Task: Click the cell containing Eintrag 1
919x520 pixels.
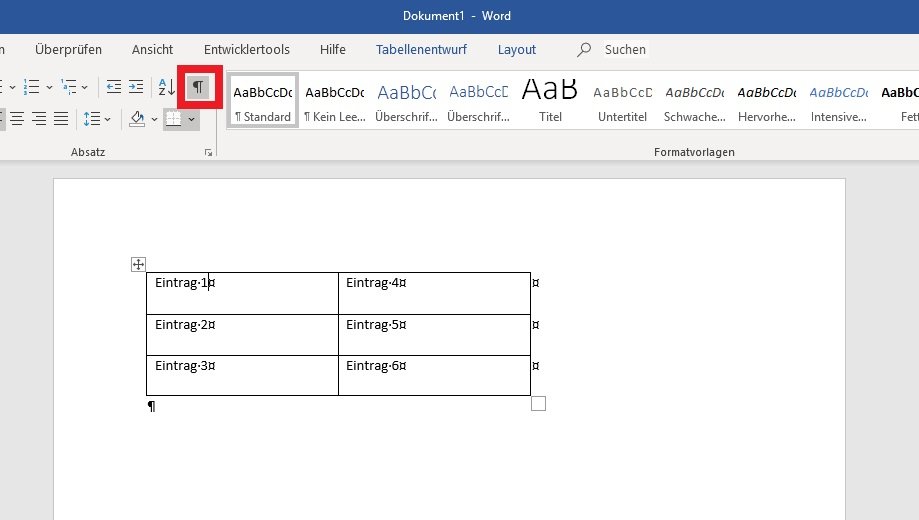Action: [x=242, y=293]
